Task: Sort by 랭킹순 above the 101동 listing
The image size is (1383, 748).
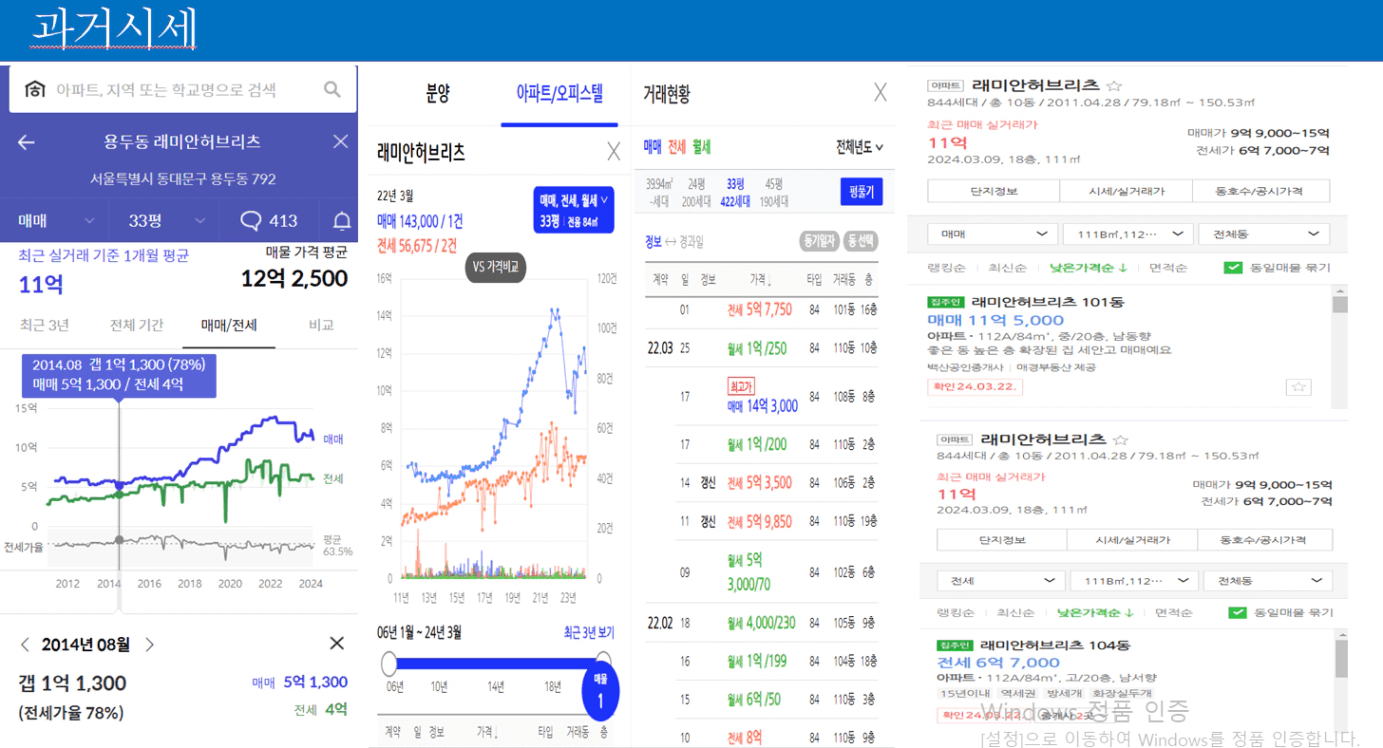Action: [x=947, y=268]
